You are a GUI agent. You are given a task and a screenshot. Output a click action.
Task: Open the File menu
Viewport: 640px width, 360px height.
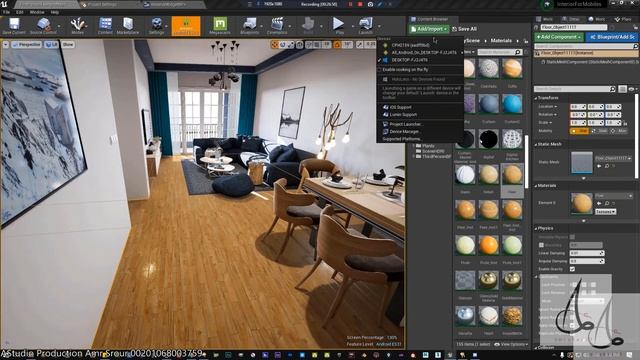pos(7,12)
